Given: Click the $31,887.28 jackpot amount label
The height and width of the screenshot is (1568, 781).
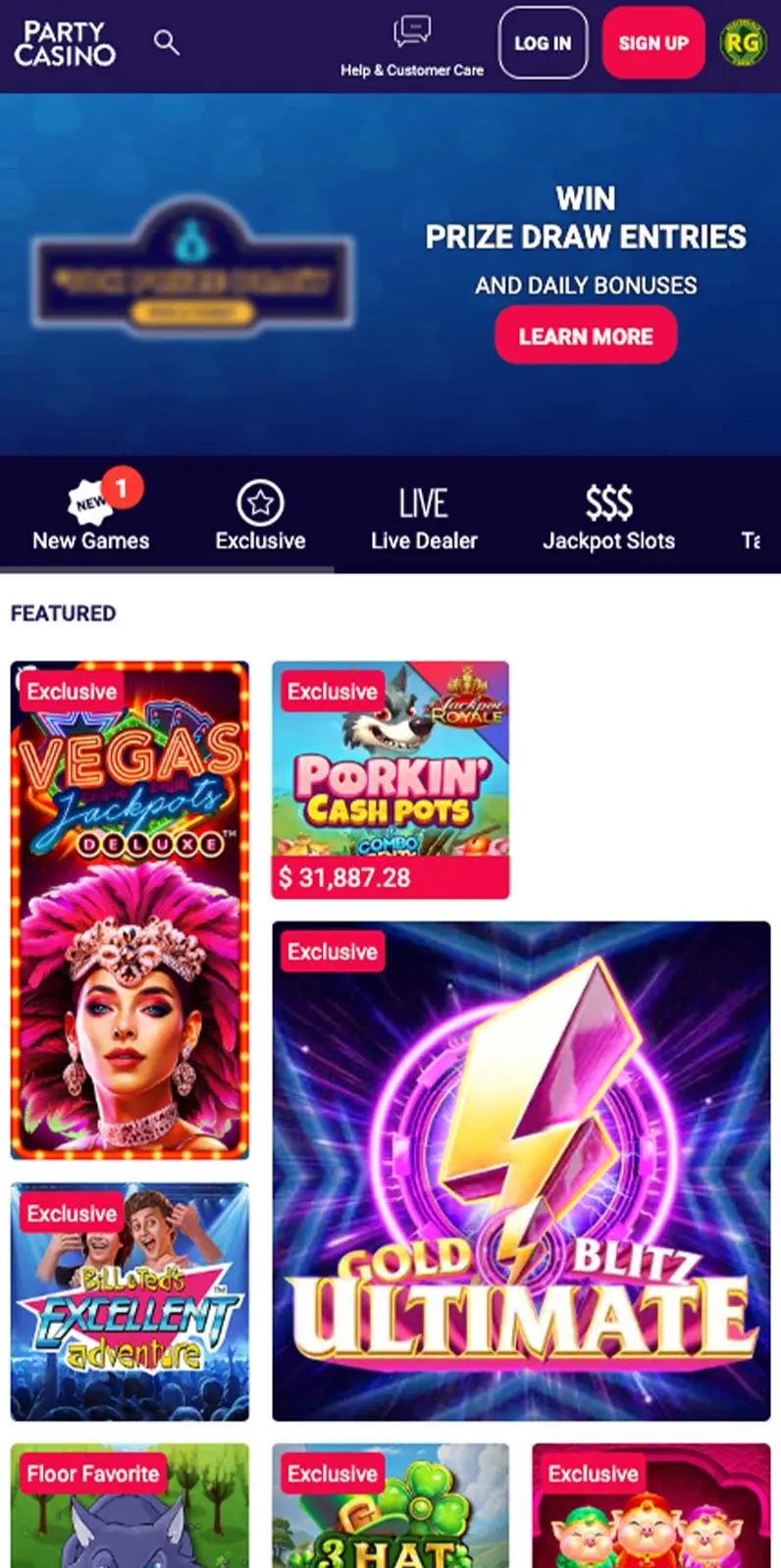Looking at the screenshot, I should [x=345, y=877].
